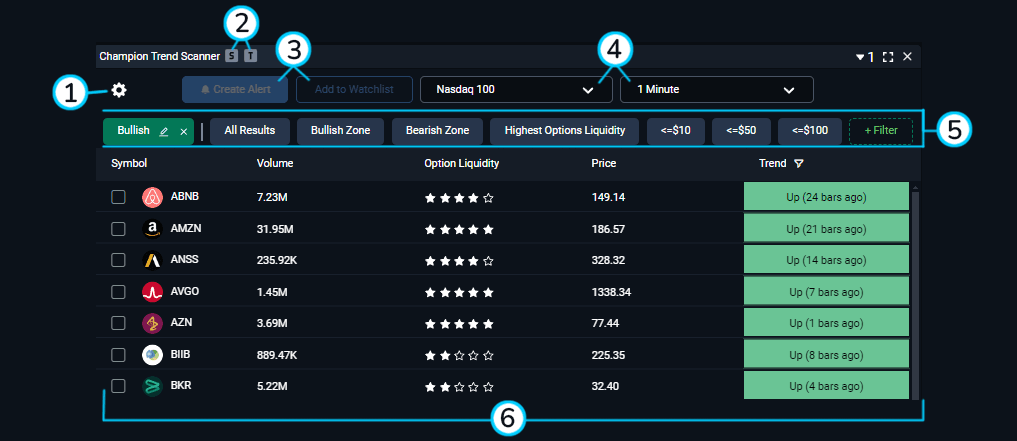Sort by Price column header
The image size is (1017, 441).
(x=604, y=163)
